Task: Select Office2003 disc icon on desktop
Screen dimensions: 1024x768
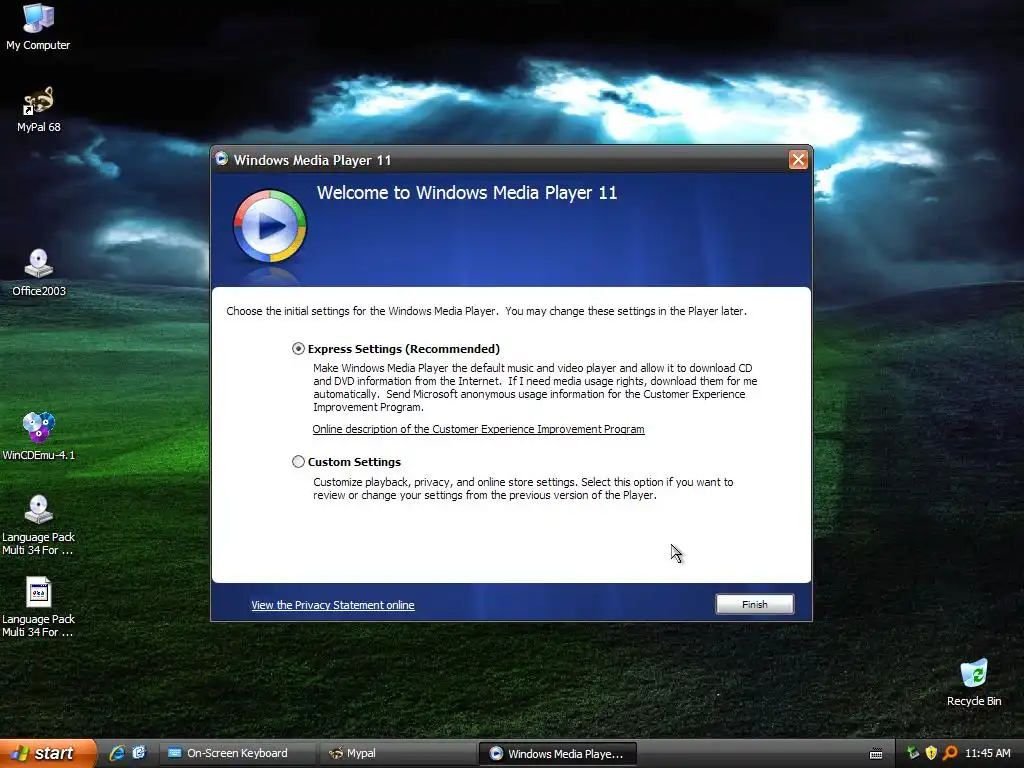Action: point(39,272)
